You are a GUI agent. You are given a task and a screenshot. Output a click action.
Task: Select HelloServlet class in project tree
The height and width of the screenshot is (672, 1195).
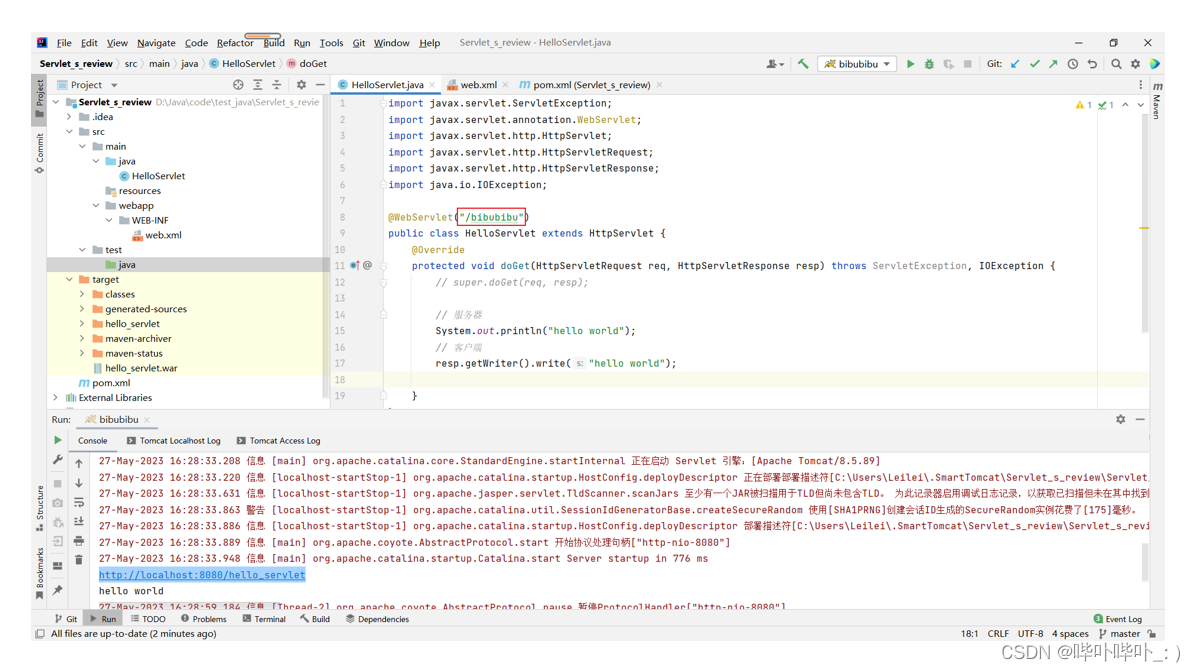point(158,176)
